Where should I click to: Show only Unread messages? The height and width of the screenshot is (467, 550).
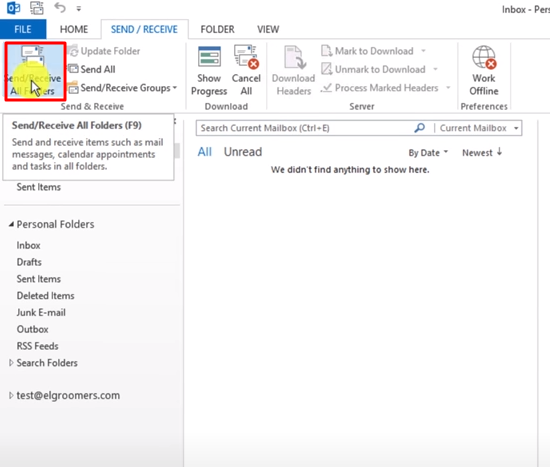[243, 152]
